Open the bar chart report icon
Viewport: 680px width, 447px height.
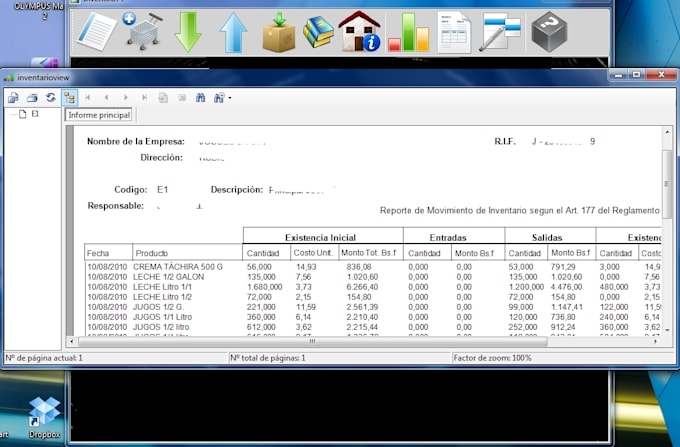(409, 32)
